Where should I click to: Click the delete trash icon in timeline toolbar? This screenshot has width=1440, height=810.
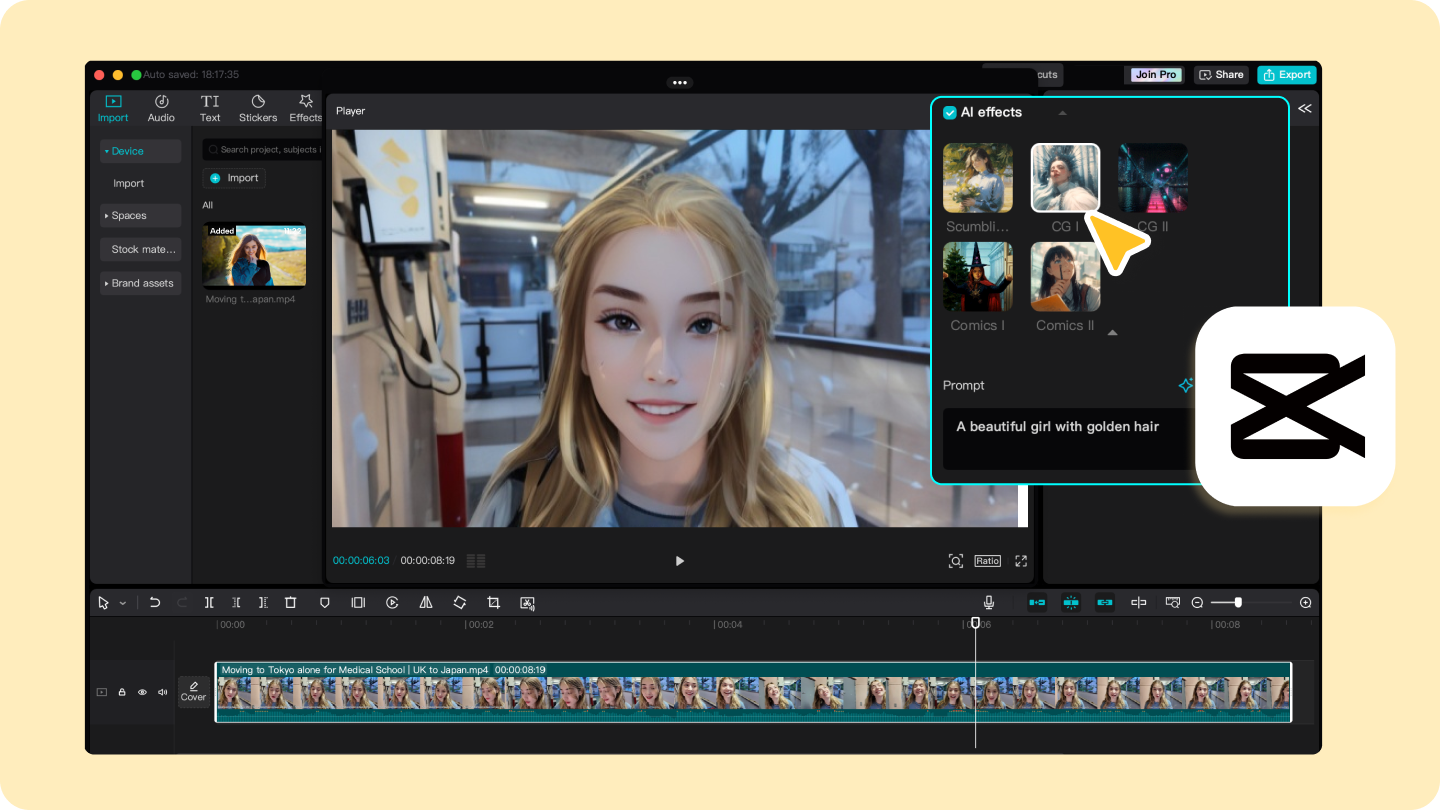click(x=291, y=603)
